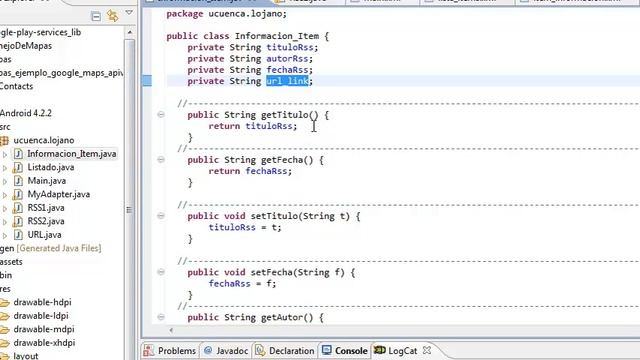The width and height of the screenshot is (640, 360).
Task: Click the autorRss field declaration
Action: tap(287, 59)
